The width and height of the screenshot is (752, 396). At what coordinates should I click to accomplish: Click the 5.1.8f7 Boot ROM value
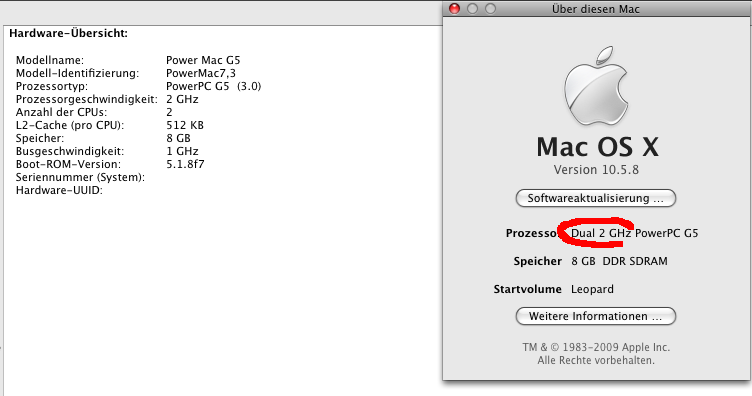click(x=185, y=164)
